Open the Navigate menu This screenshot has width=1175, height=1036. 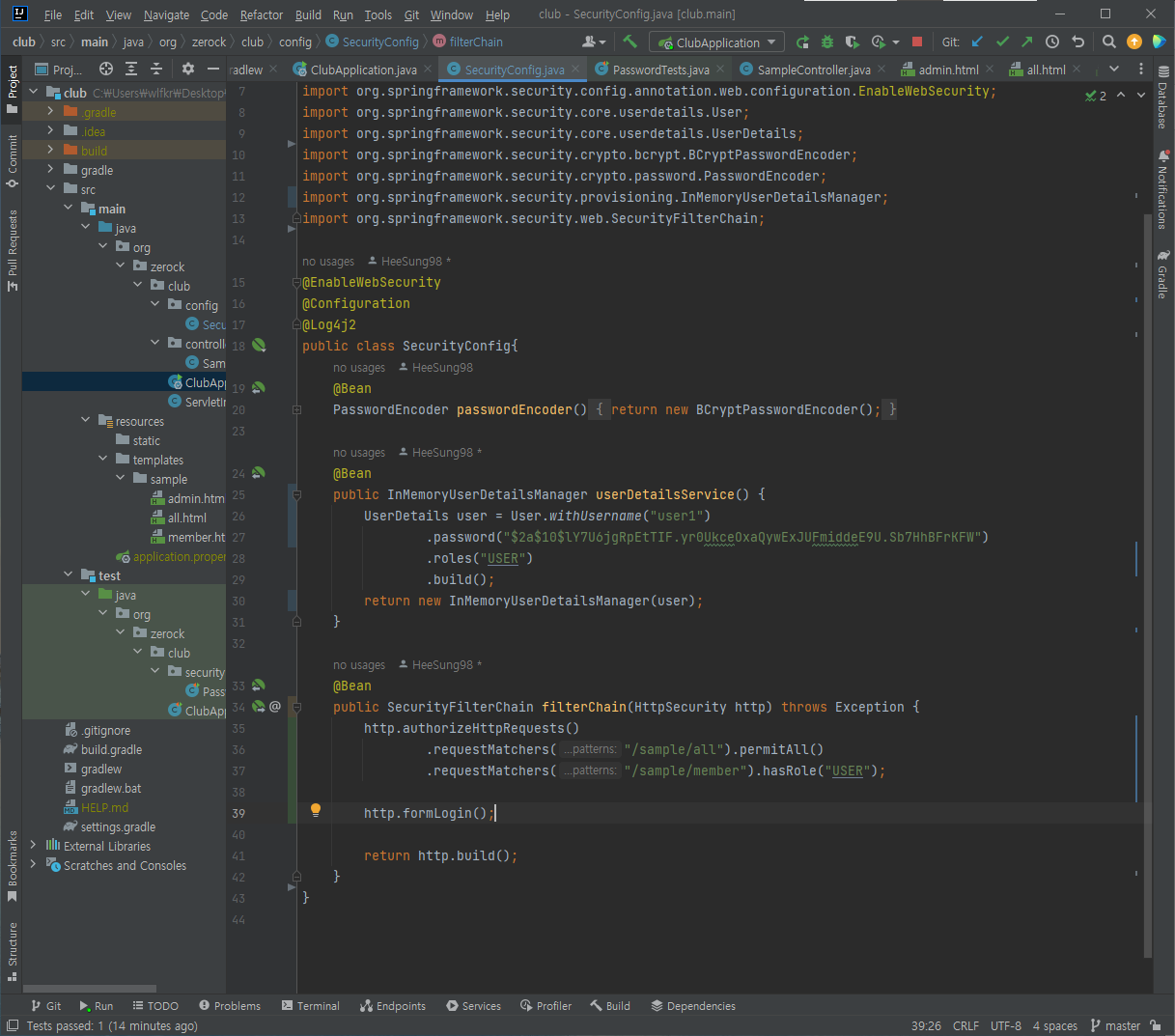pyautogui.click(x=166, y=14)
